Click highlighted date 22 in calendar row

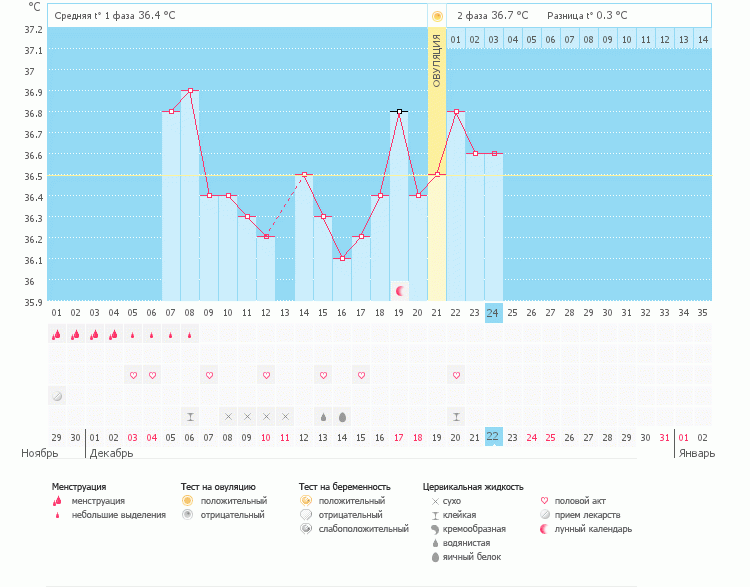[494, 437]
